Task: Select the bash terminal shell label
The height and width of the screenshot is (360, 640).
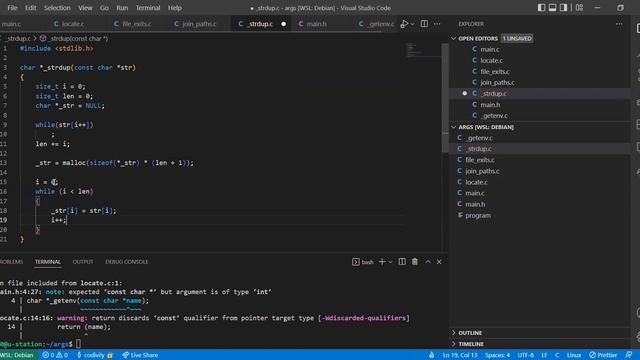Action: [x=363, y=262]
